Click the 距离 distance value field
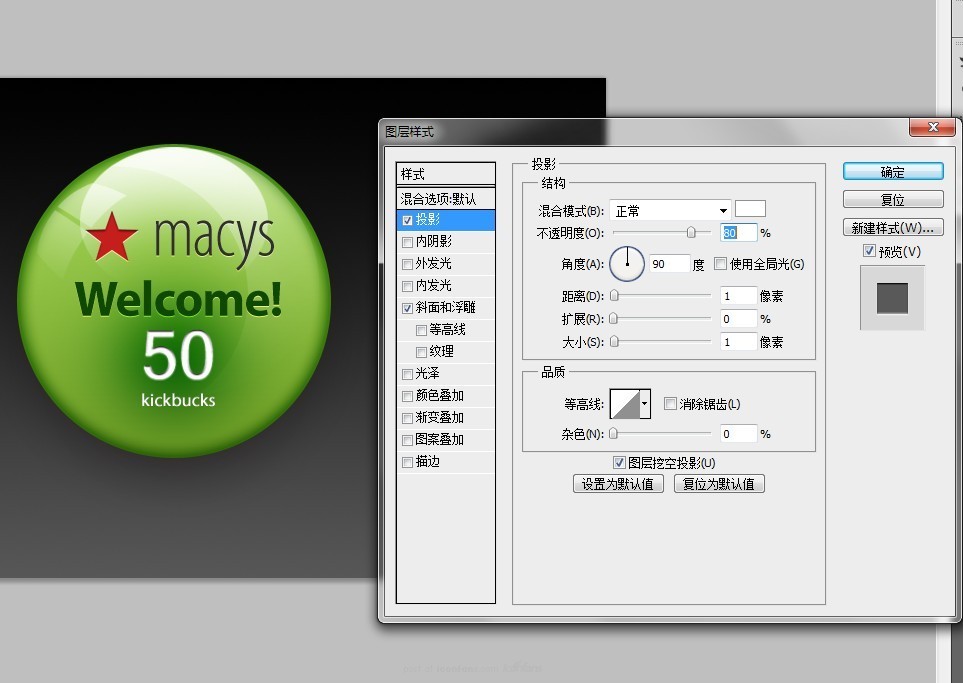Viewport: 963px width, 683px height. point(738,296)
